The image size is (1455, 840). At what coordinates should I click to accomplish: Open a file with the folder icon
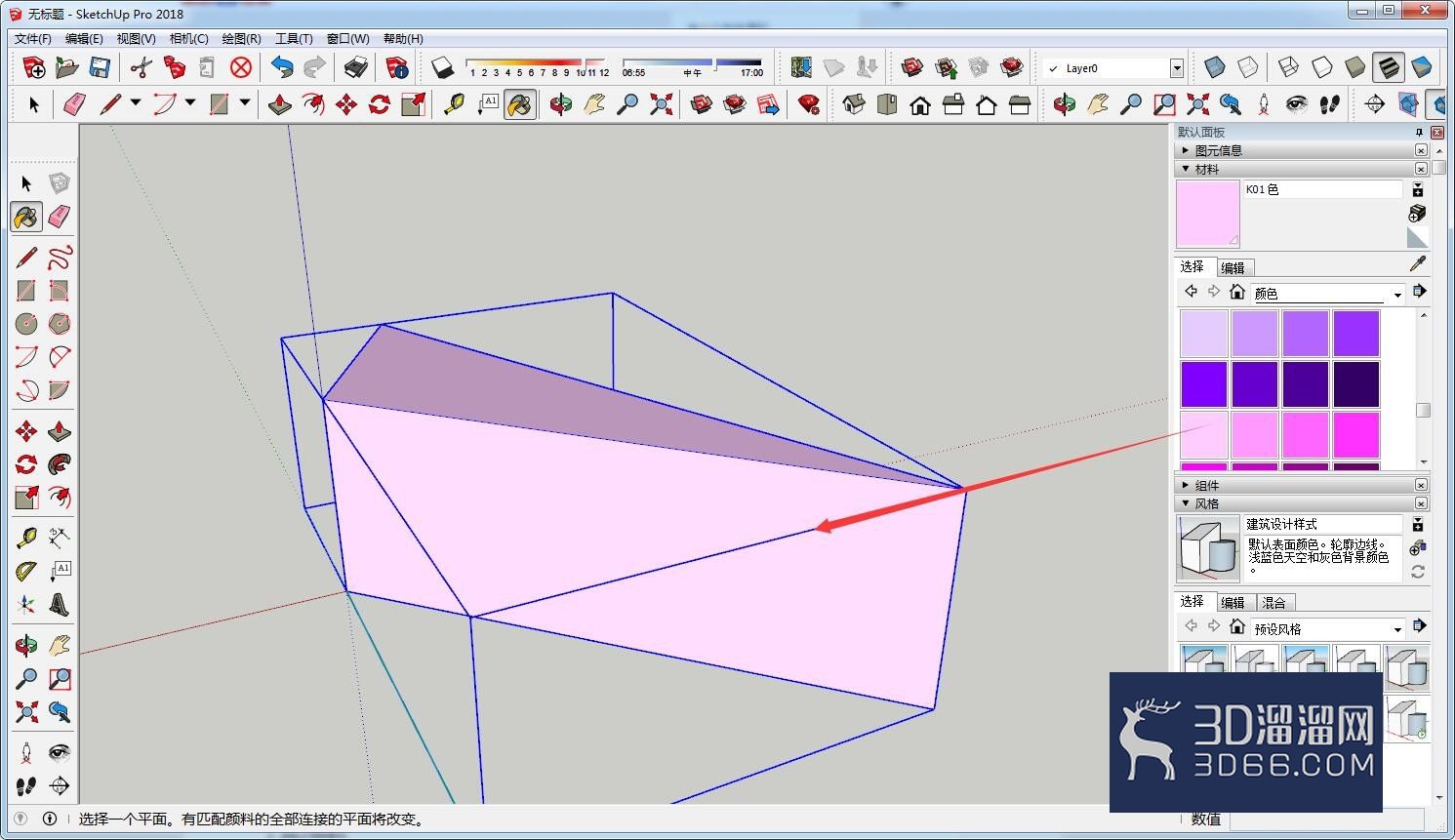(66, 67)
